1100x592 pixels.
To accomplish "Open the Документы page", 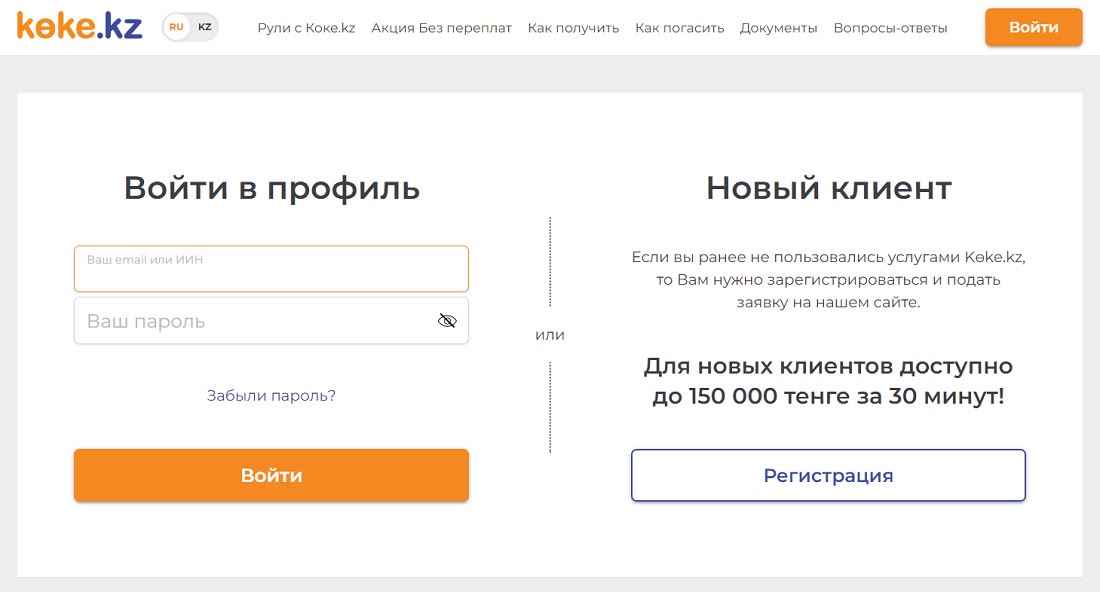I will pyautogui.click(x=778, y=28).
